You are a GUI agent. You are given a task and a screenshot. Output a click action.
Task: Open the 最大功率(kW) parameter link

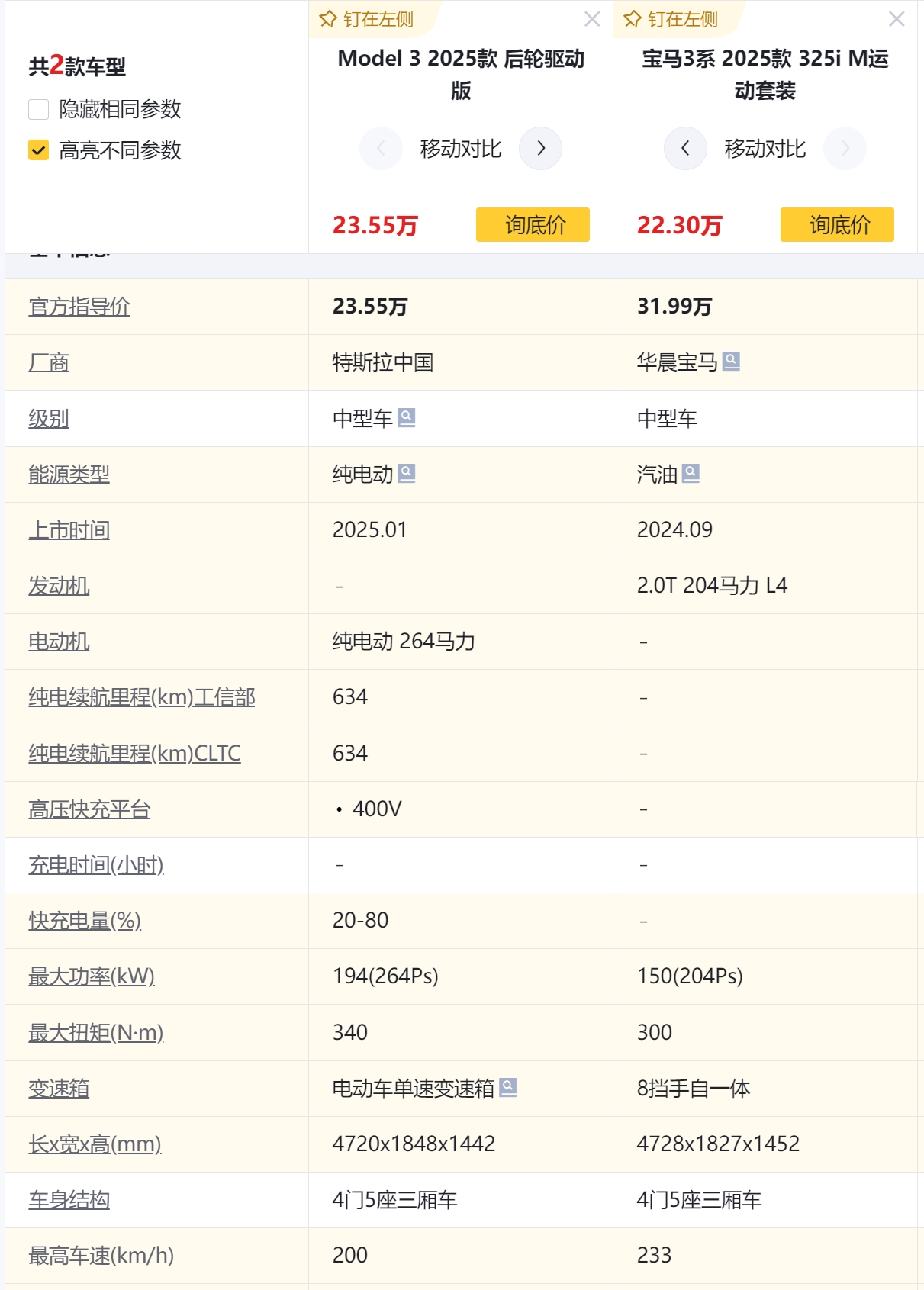[x=92, y=976]
